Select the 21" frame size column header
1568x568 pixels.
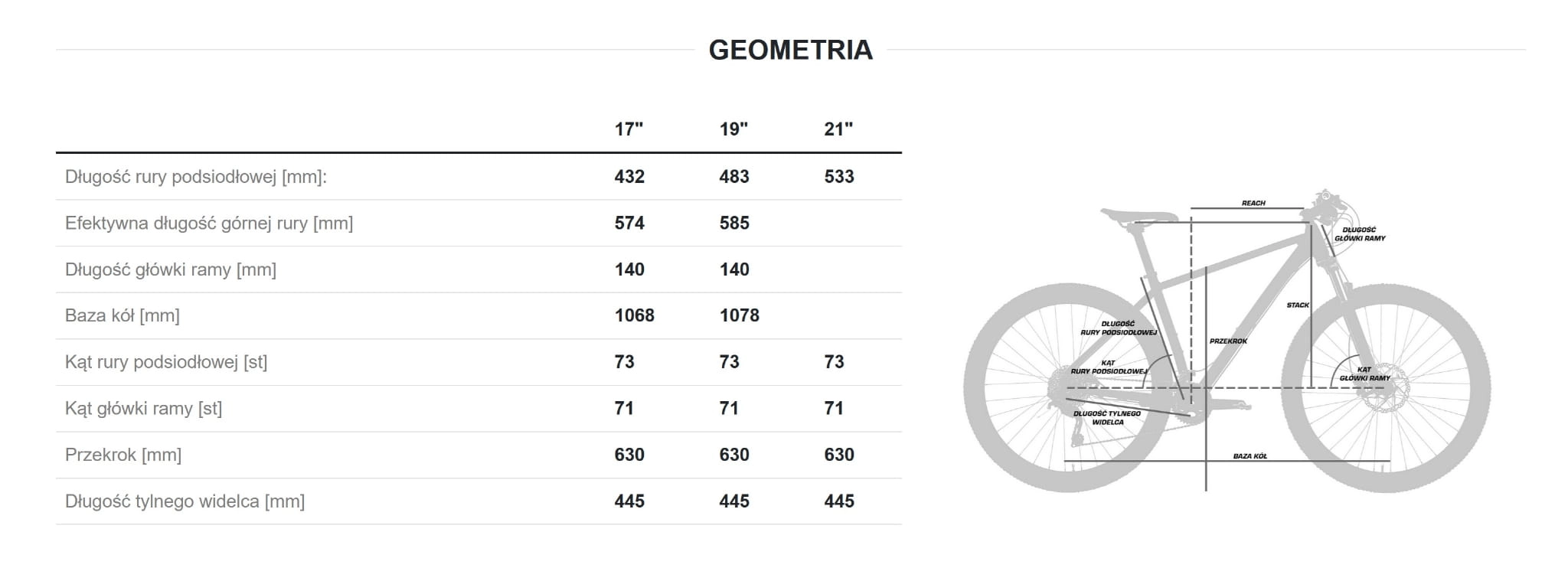coord(838,129)
